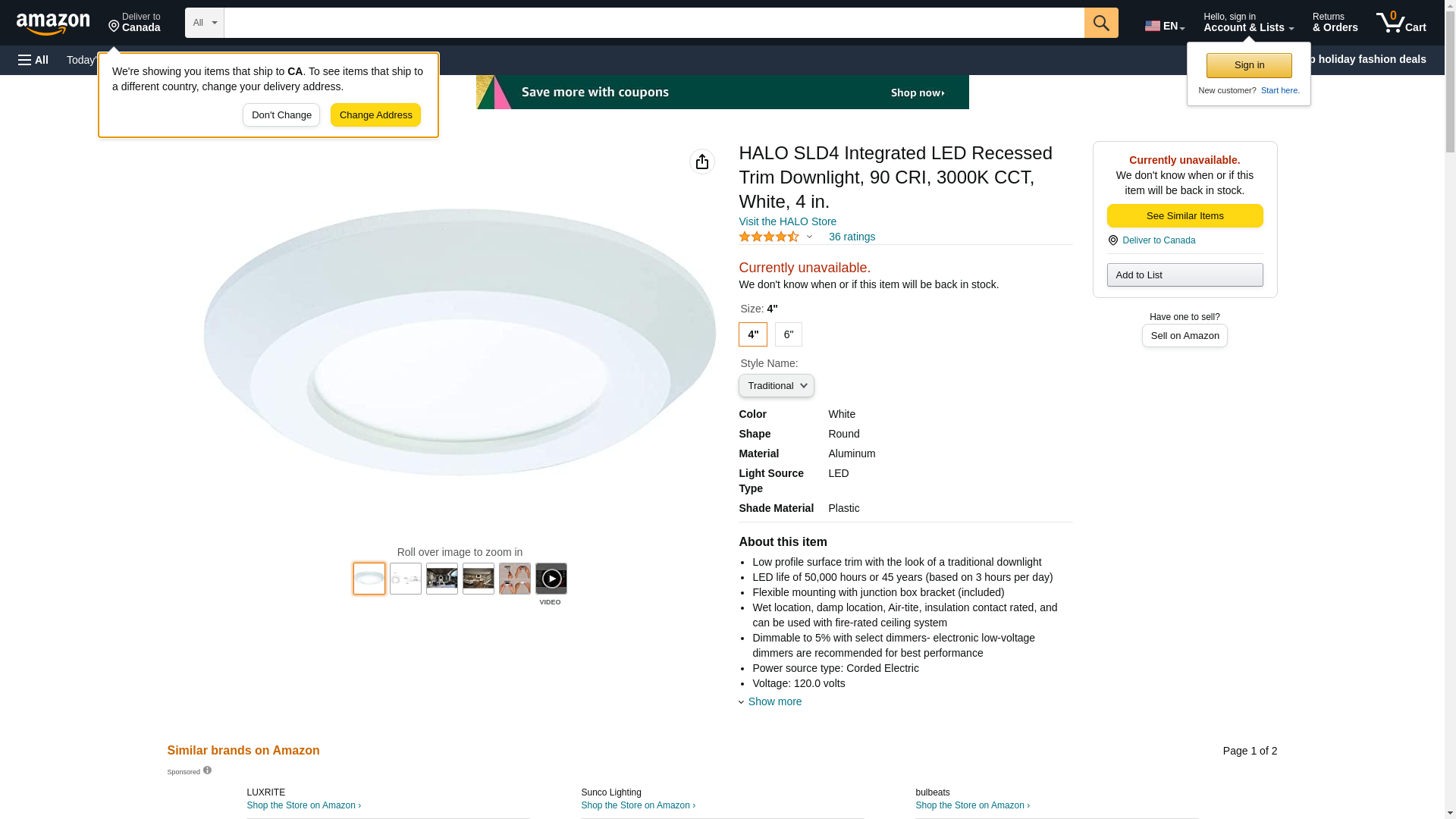Open the EN language selector
This screenshot has height=819, width=1456.
[1164, 26]
